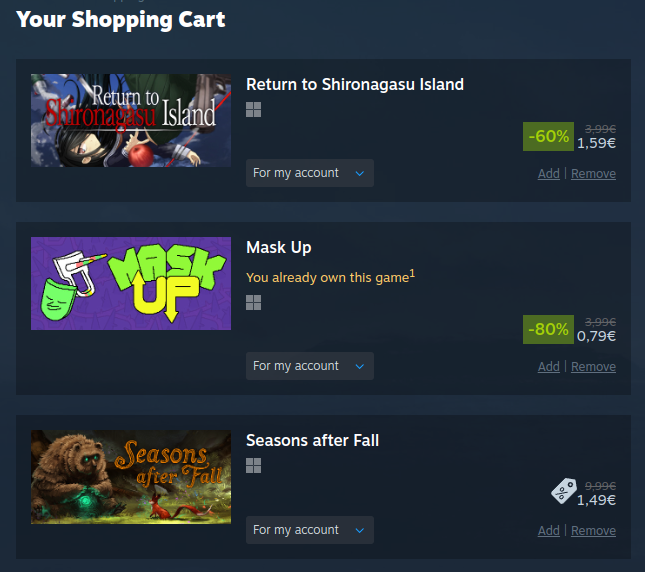Click Windows icon under Seasons after Fall
Image resolution: width=645 pixels, height=572 pixels.
(x=253, y=465)
